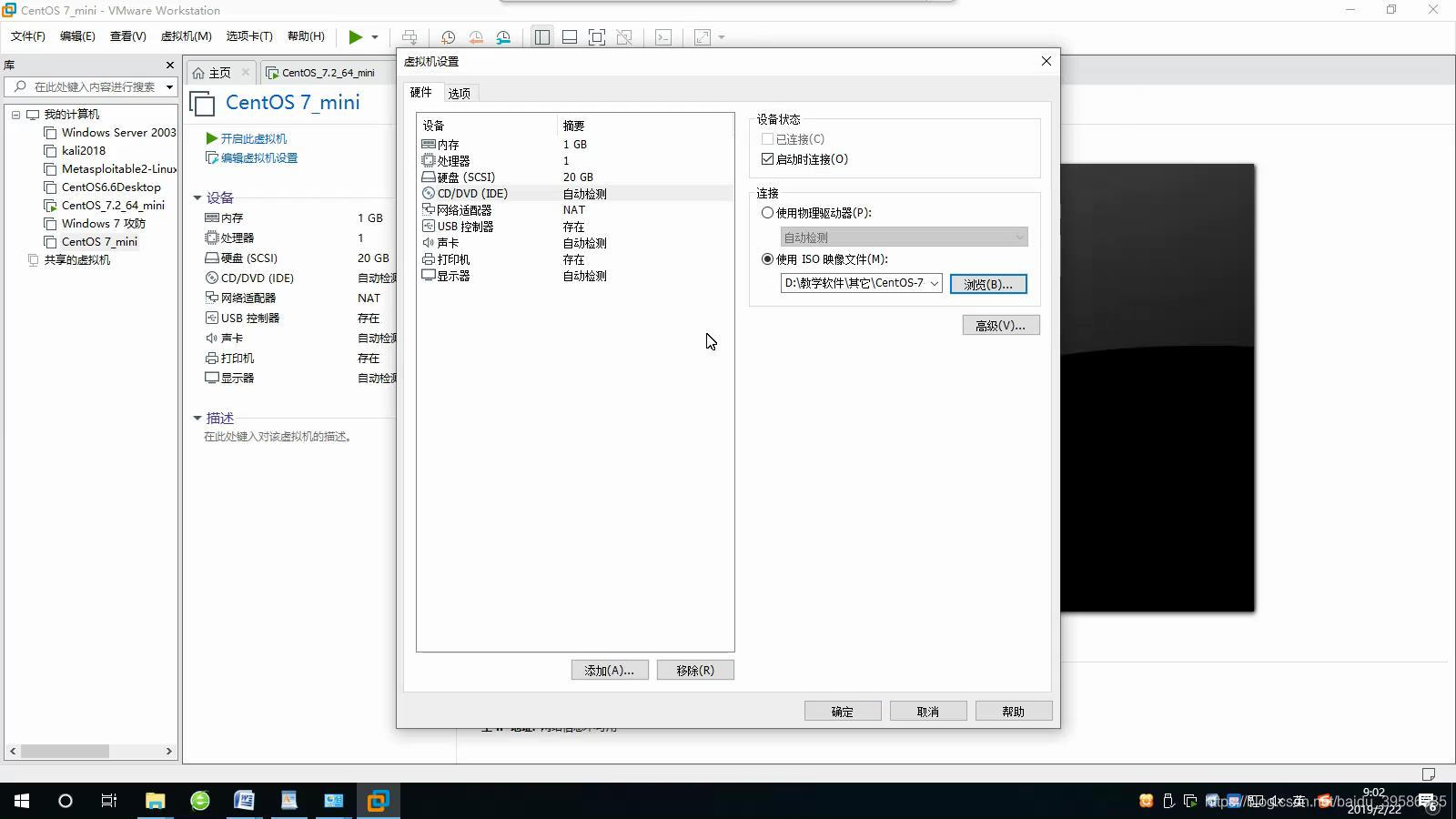Select 共享的虚拟机 in library tree
The width and height of the screenshot is (1456, 819).
point(69,260)
